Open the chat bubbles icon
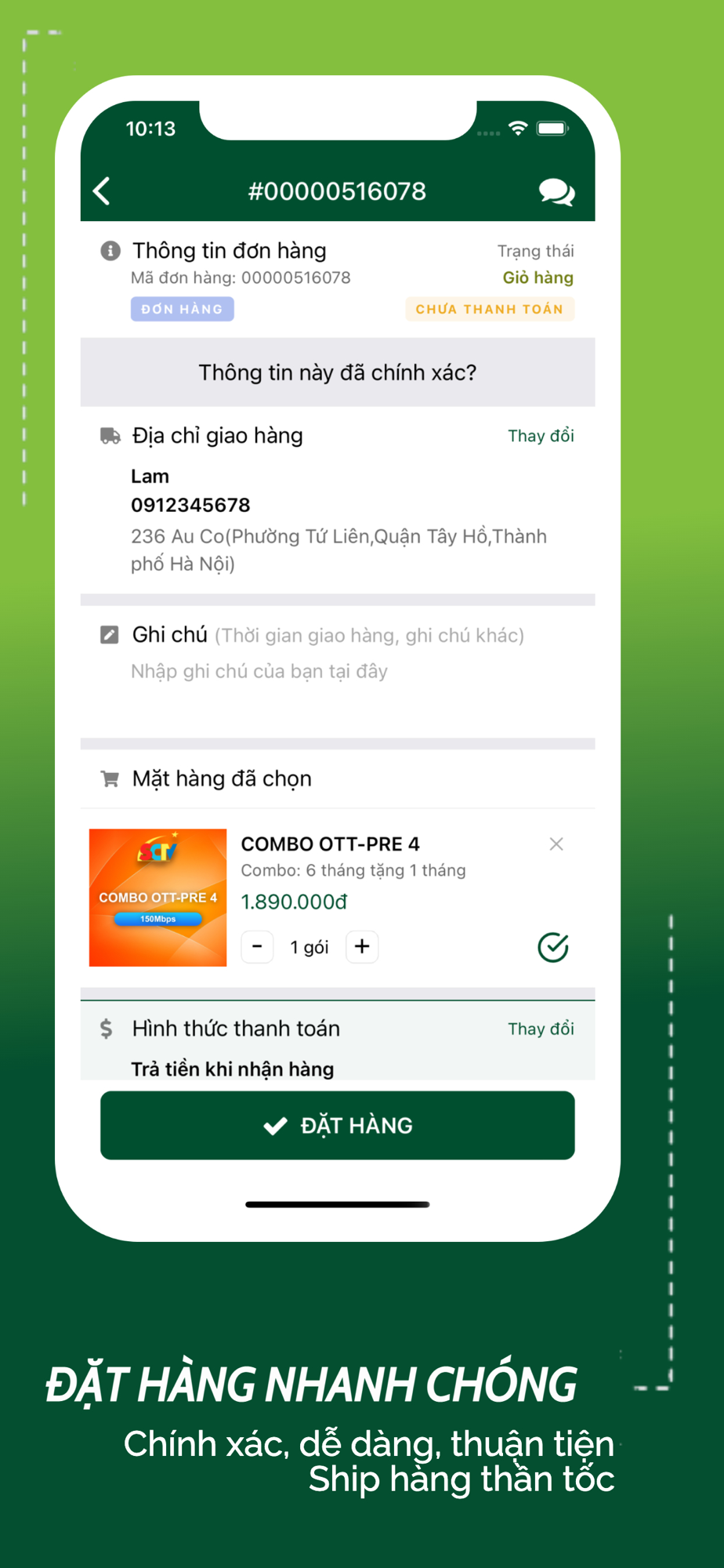Viewport: 724px width, 1568px height. pyautogui.click(x=557, y=191)
